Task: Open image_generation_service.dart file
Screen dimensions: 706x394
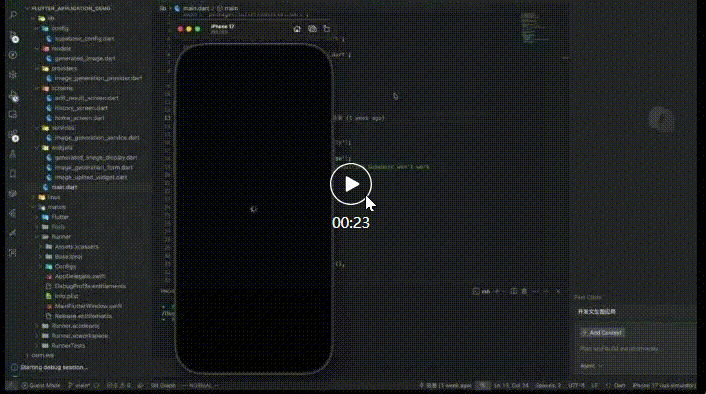Action: pyautogui.click(x=97, y=138)
